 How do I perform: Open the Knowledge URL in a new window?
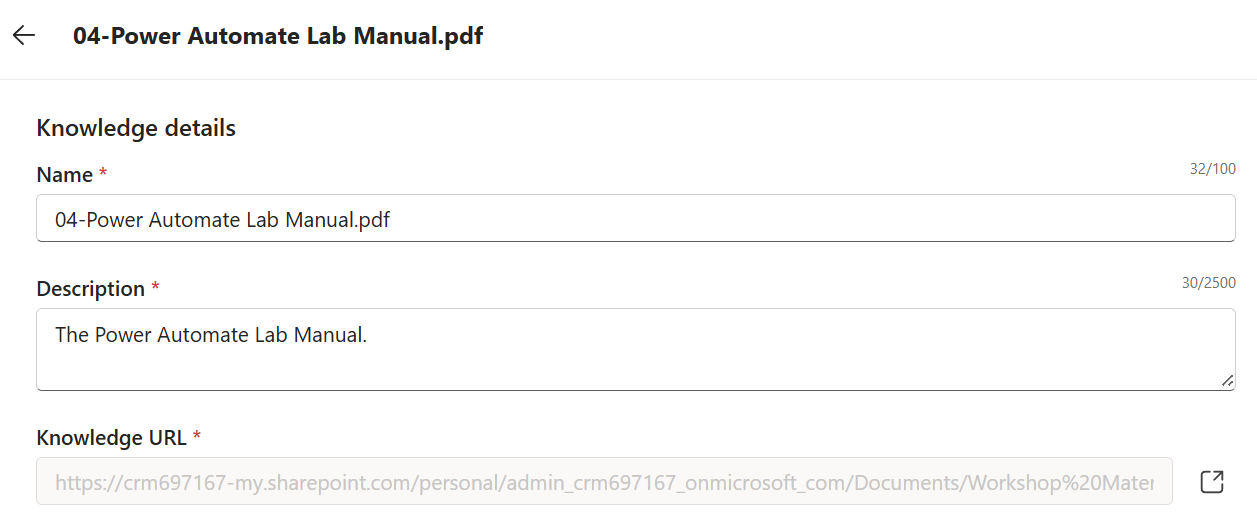click(1211, 482)
